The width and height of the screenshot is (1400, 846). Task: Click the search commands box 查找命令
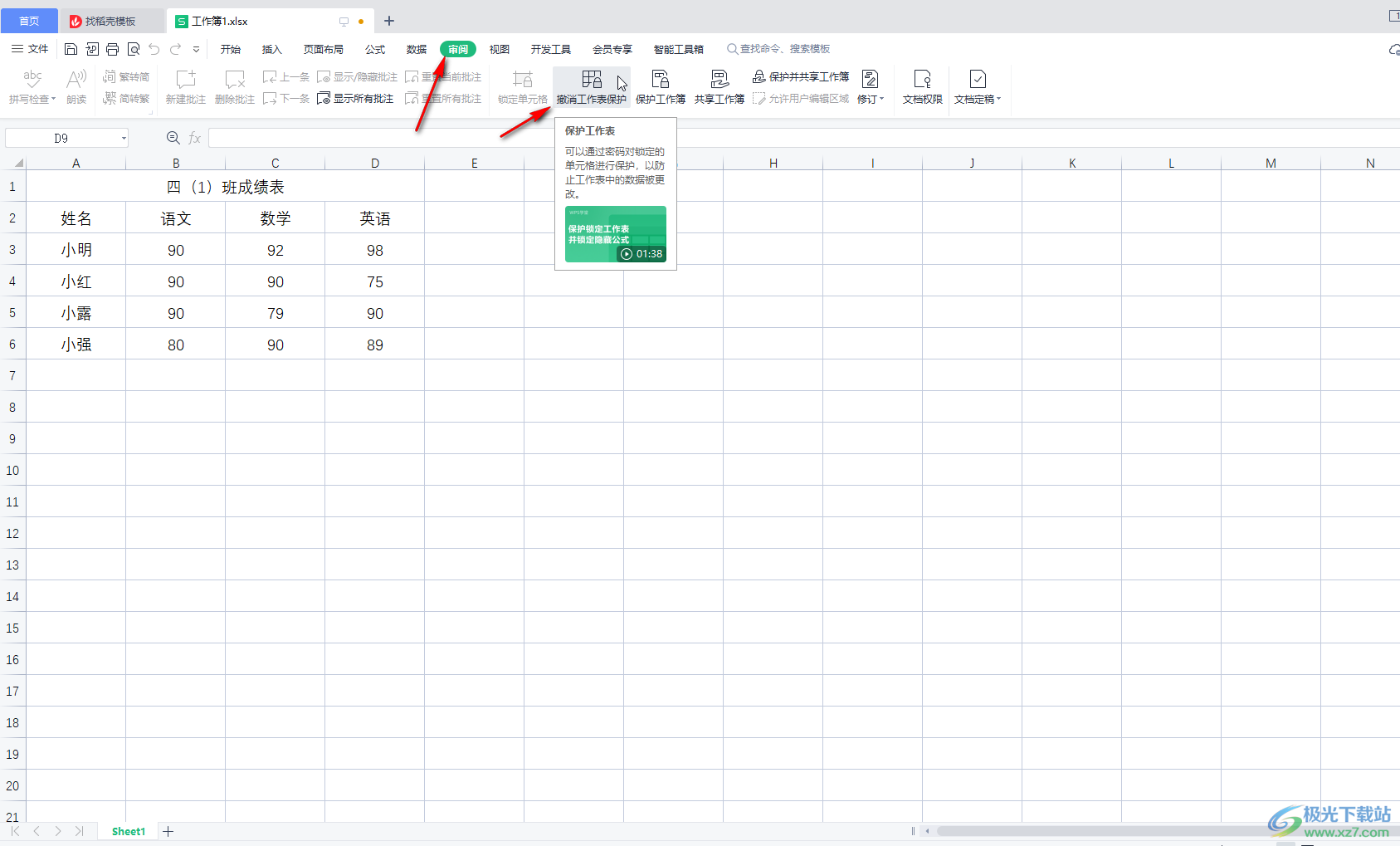[778, 49]
